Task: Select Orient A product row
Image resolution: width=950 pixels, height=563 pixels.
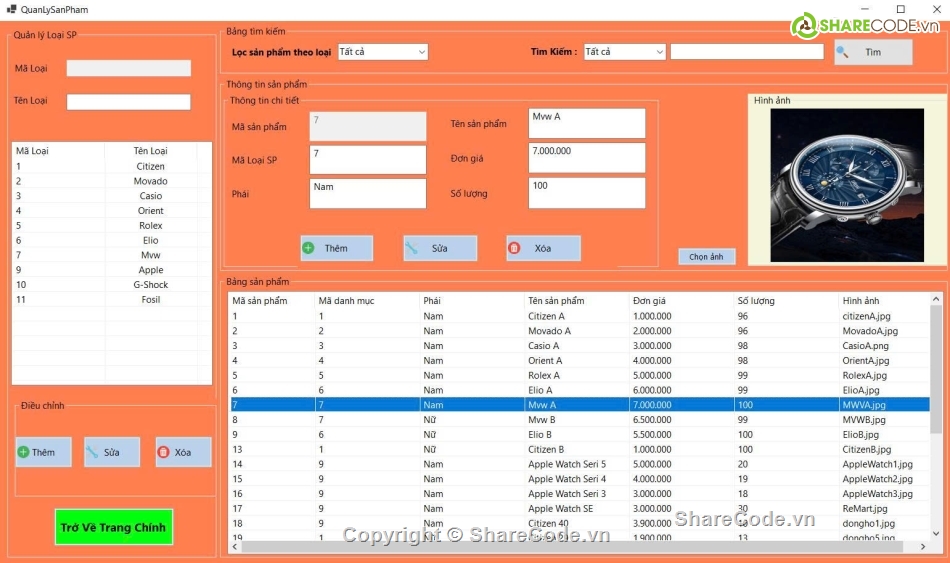Action: [x=579, y=361]
